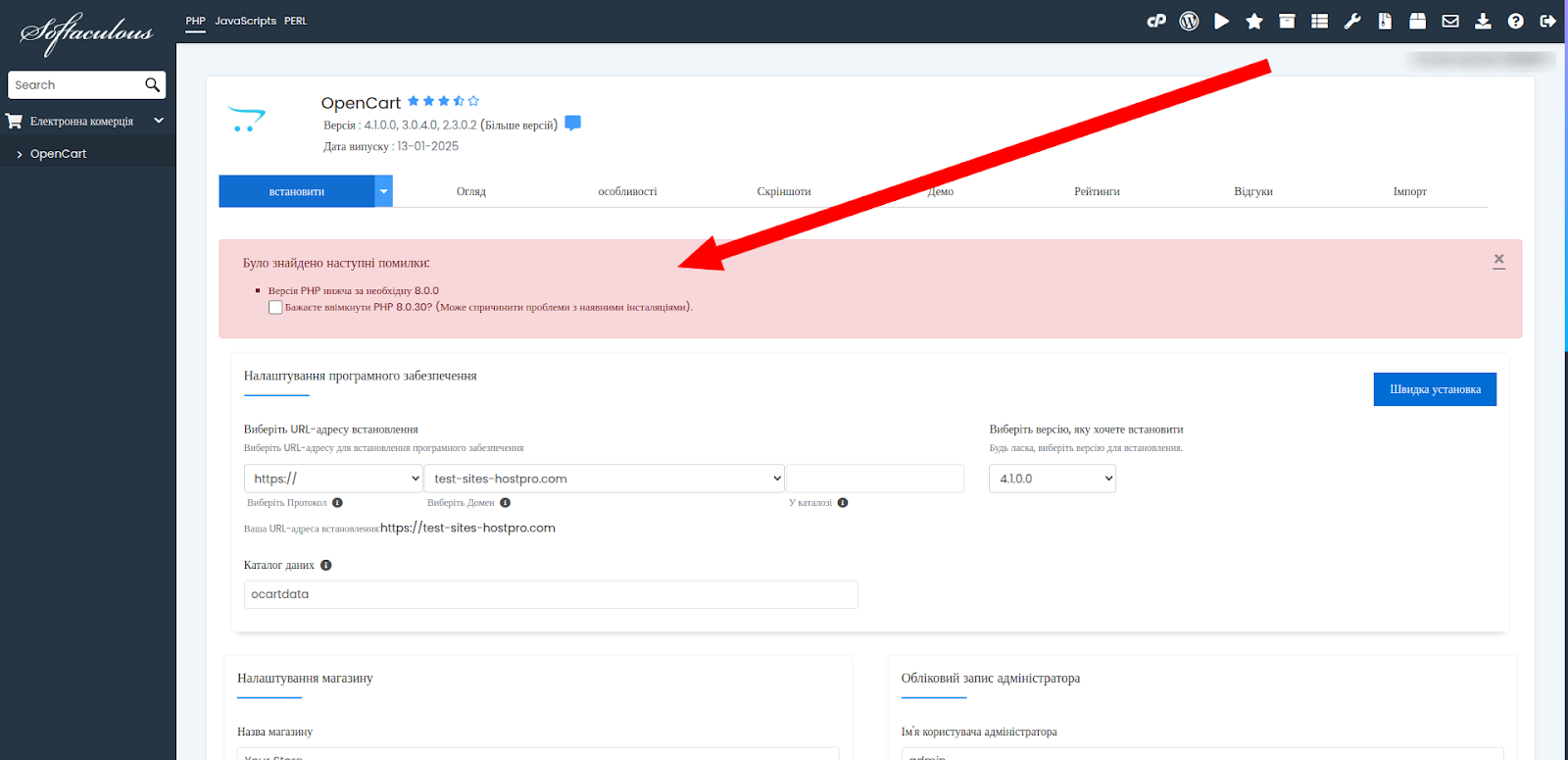
Task: Open the особливості features tab
Action: point(628,191)
